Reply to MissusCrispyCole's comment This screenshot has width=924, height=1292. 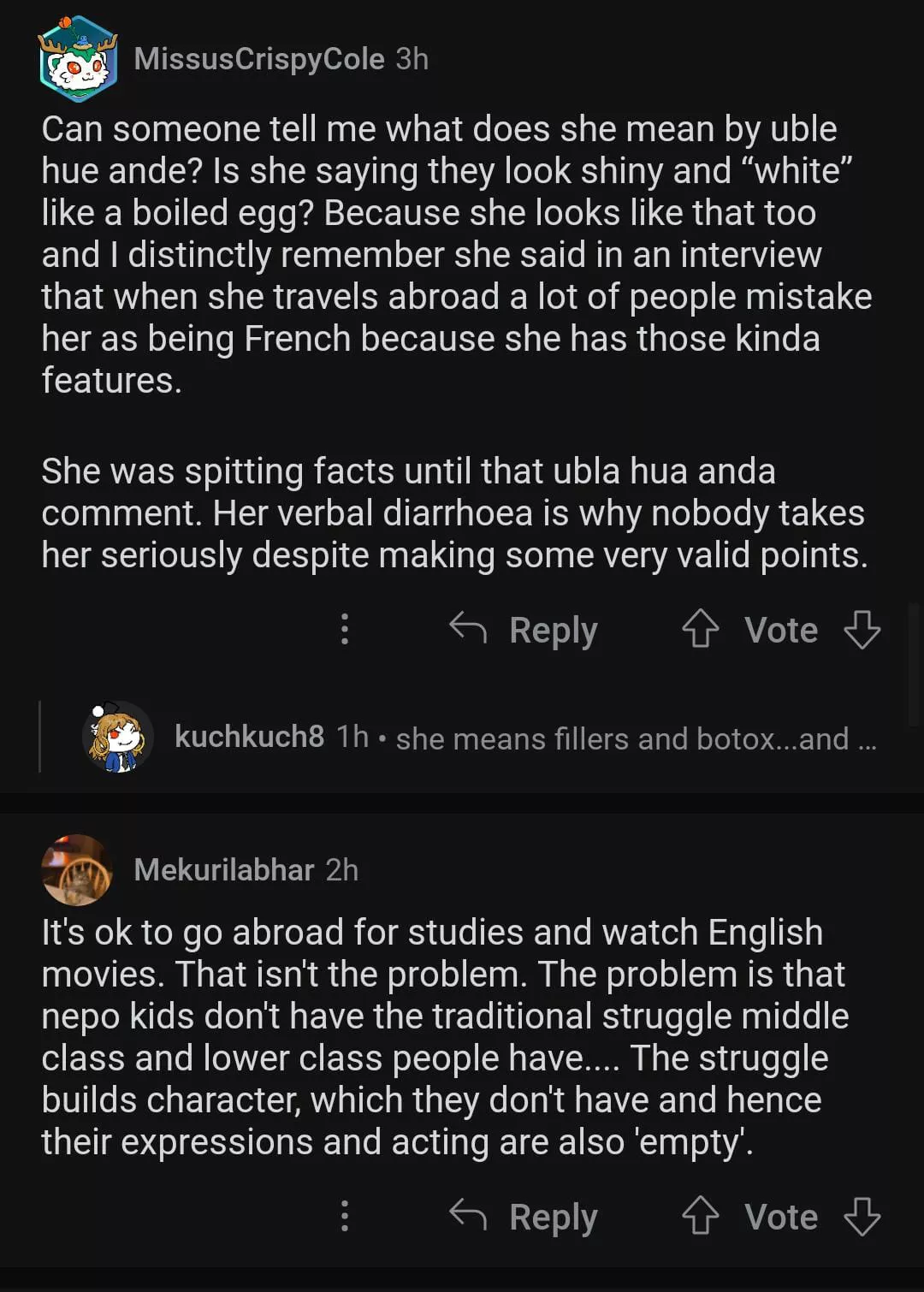(x=553, y=631)
